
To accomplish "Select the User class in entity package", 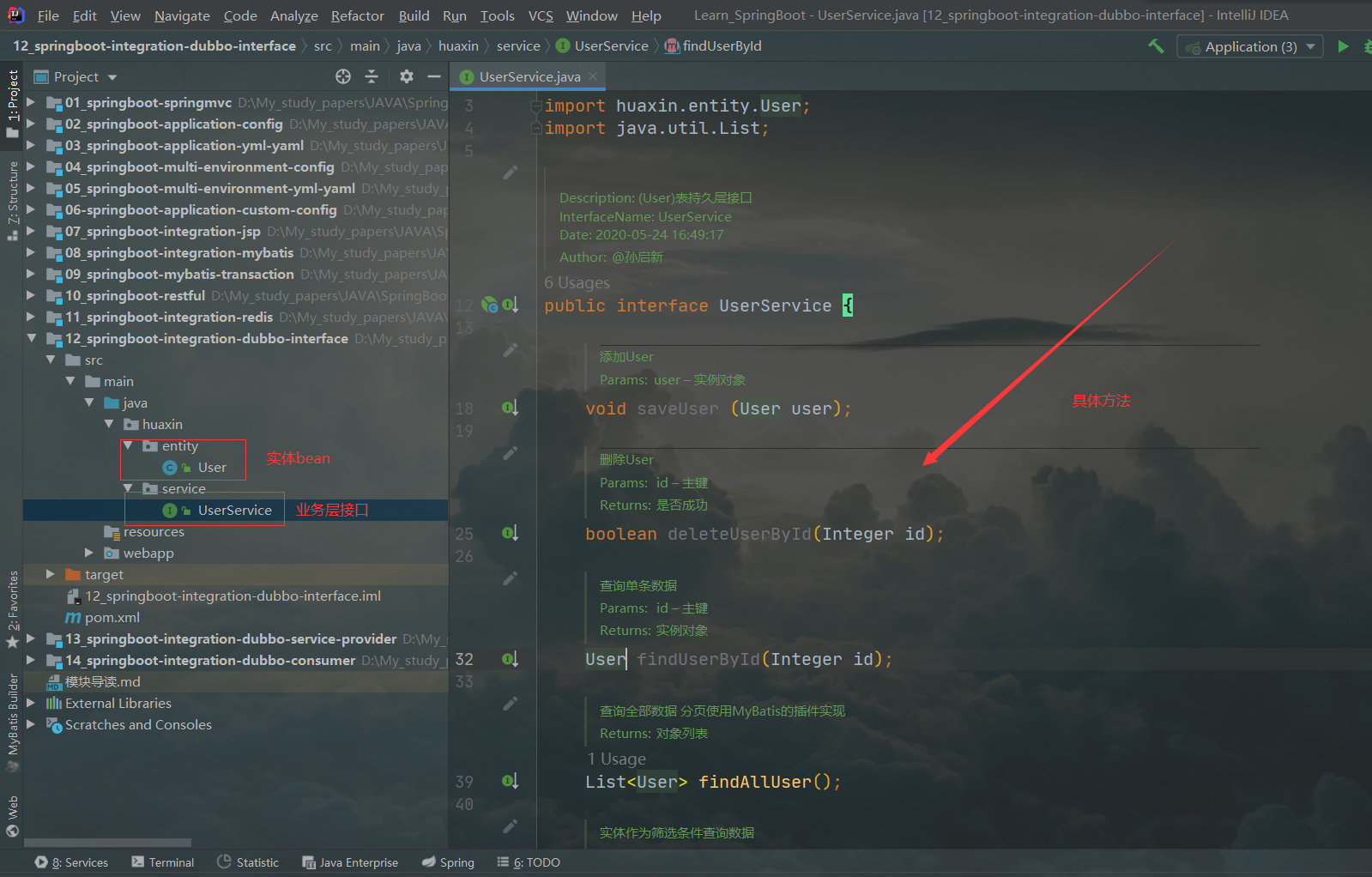I will 212,467.
